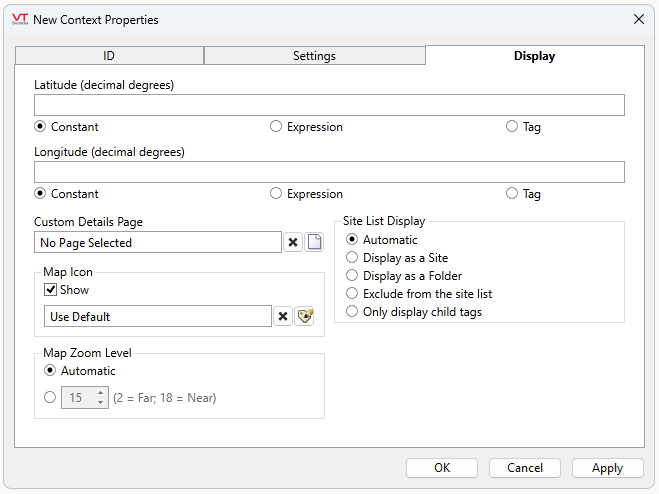Screen dimensions: 659x494
Task: Open the page browser for Custom Details Page
Action: coord(314,242)
